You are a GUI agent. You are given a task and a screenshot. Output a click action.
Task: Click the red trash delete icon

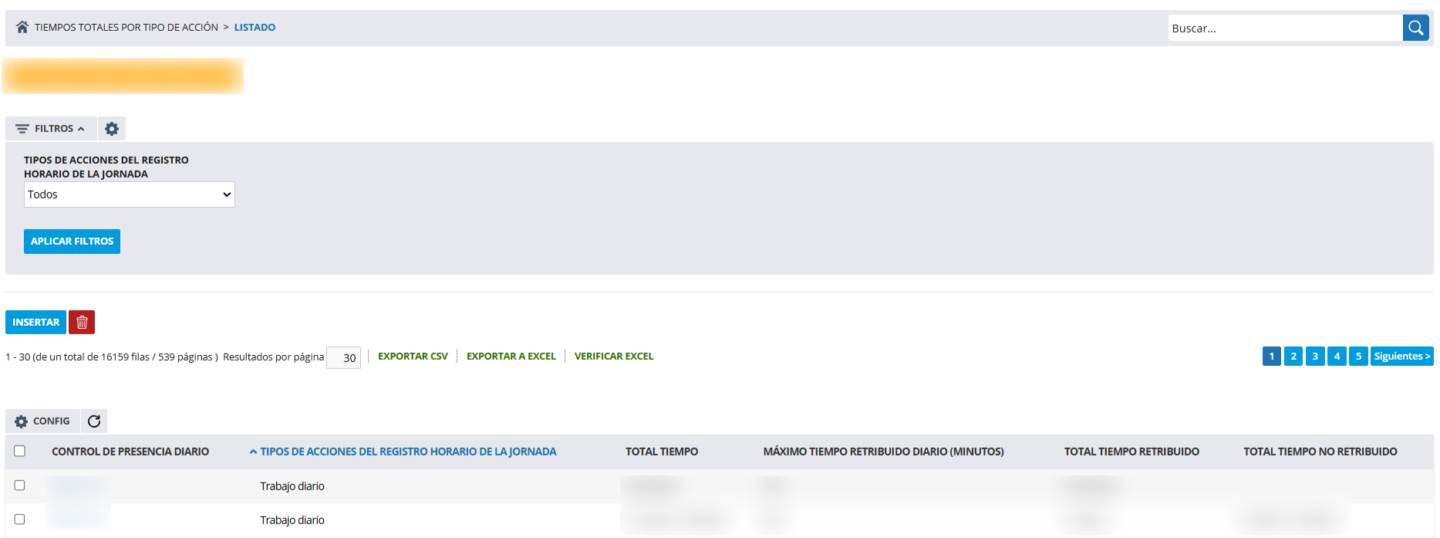pyautogui.click(x=82, y=322)
